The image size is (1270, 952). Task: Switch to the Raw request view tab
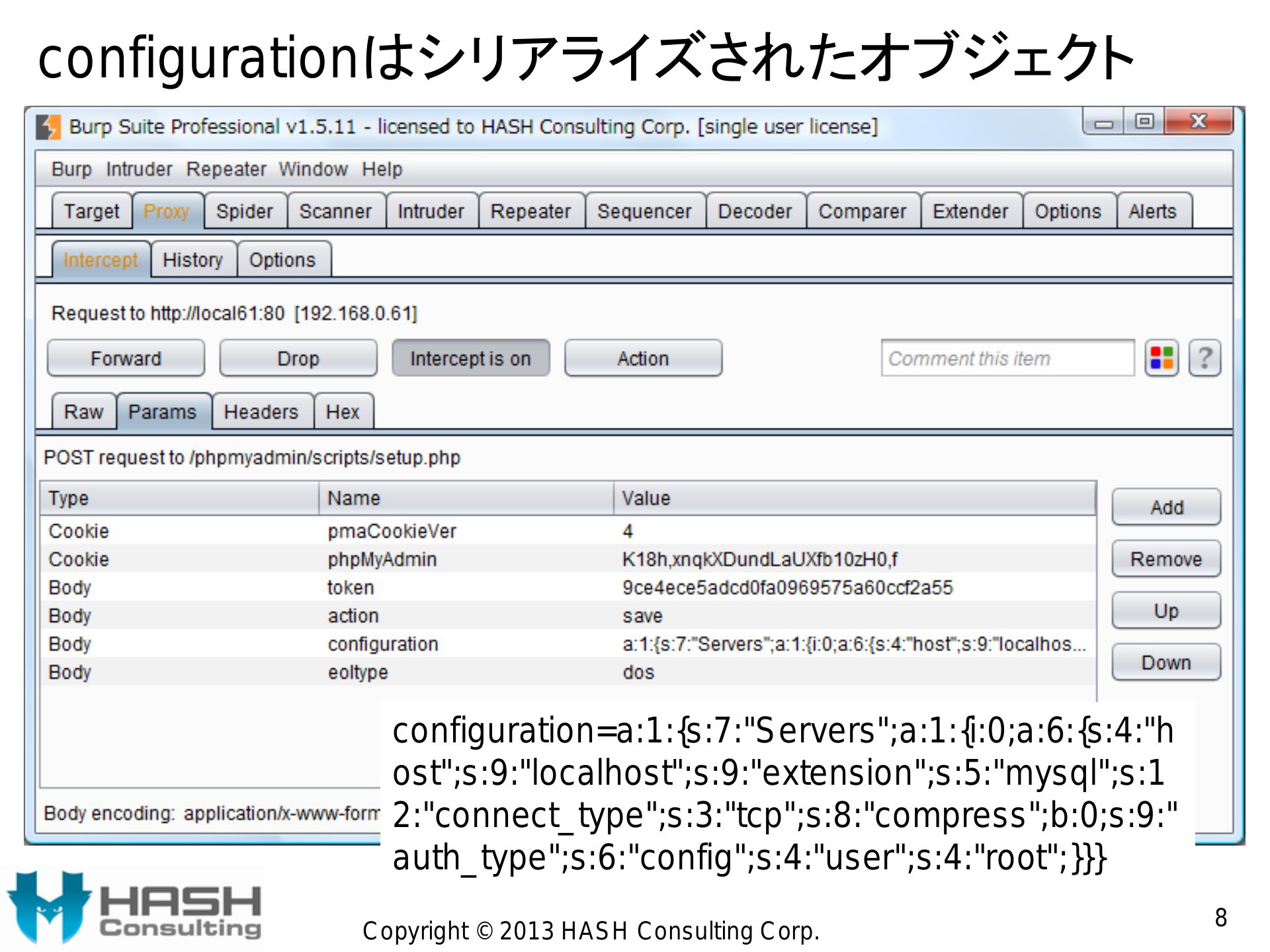(83, 412)
